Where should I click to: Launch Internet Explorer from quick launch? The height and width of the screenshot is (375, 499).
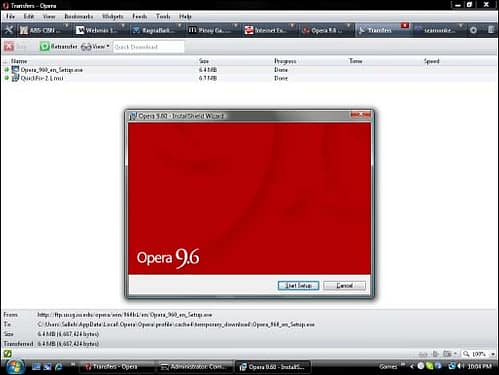(59, 367)
